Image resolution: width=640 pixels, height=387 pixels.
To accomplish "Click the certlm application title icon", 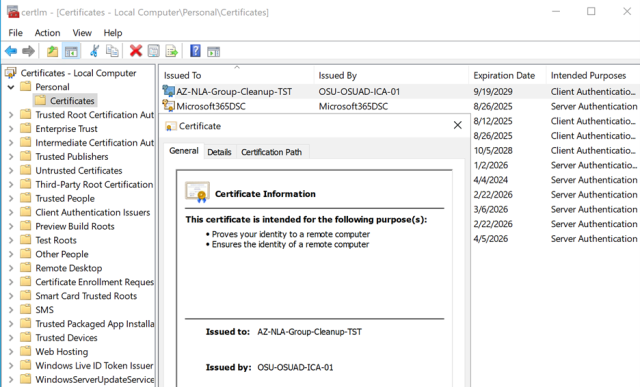I will point(13,12).
